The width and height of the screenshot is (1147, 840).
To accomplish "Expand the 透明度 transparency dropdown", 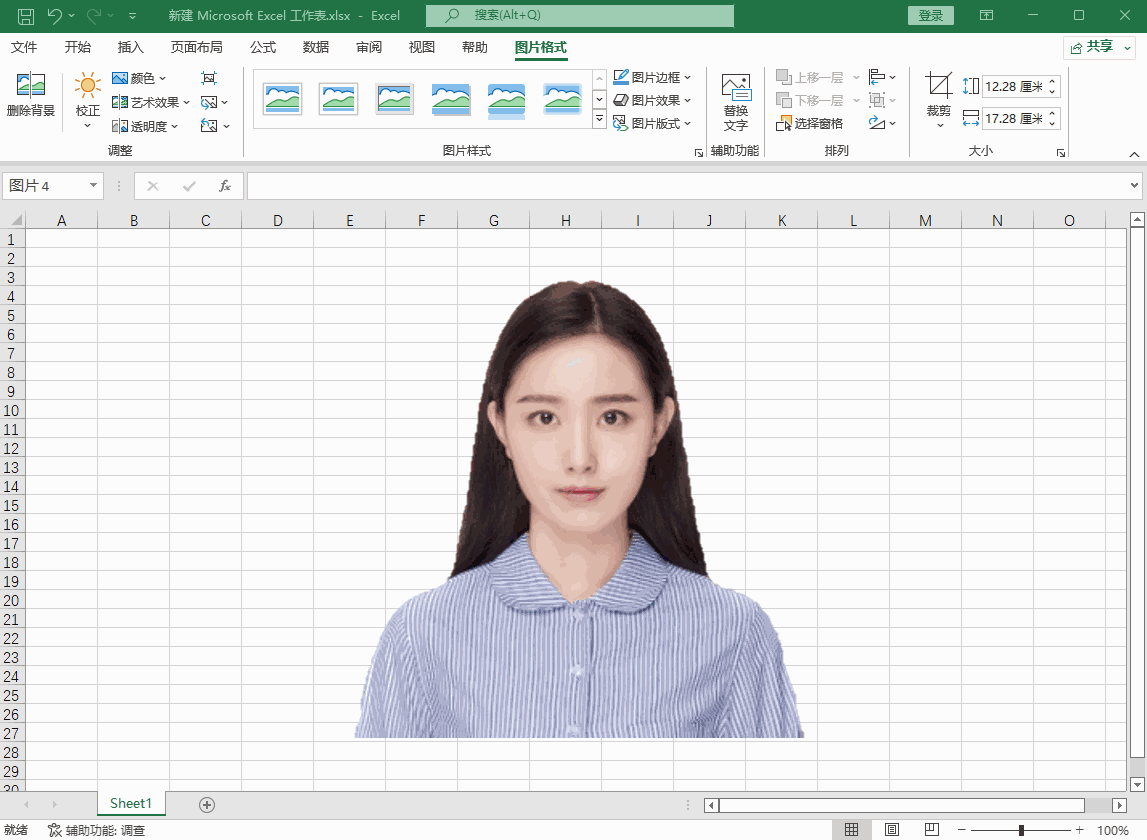I will (175, 127).
